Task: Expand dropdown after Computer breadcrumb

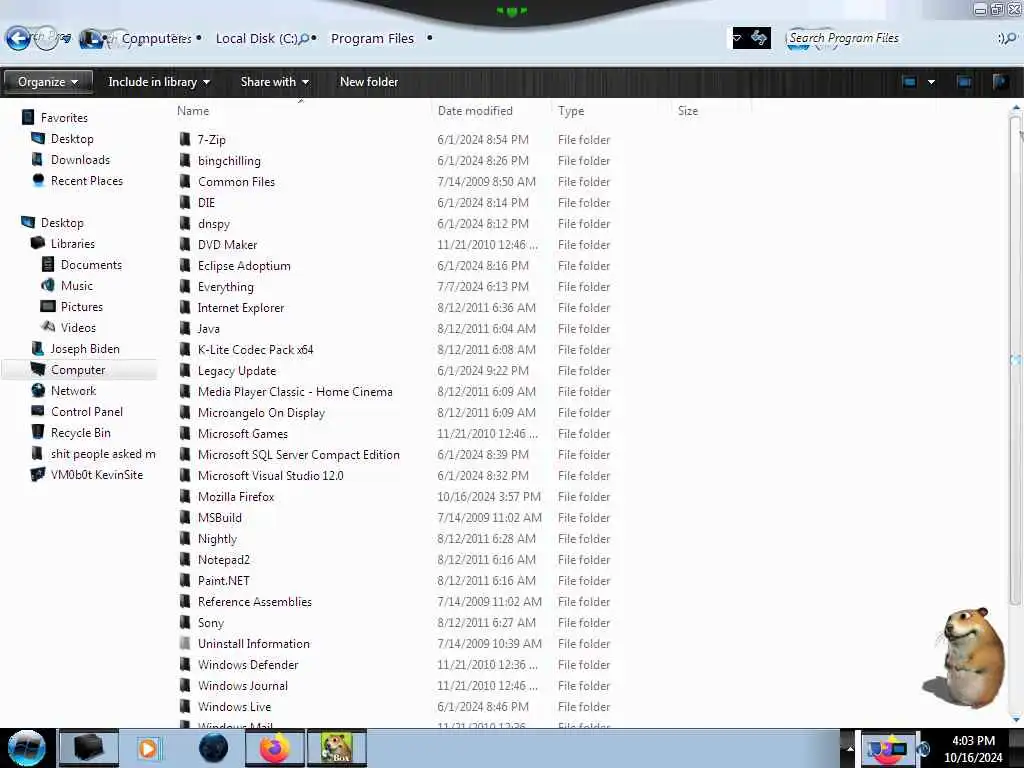Action: tap(199, 38)
